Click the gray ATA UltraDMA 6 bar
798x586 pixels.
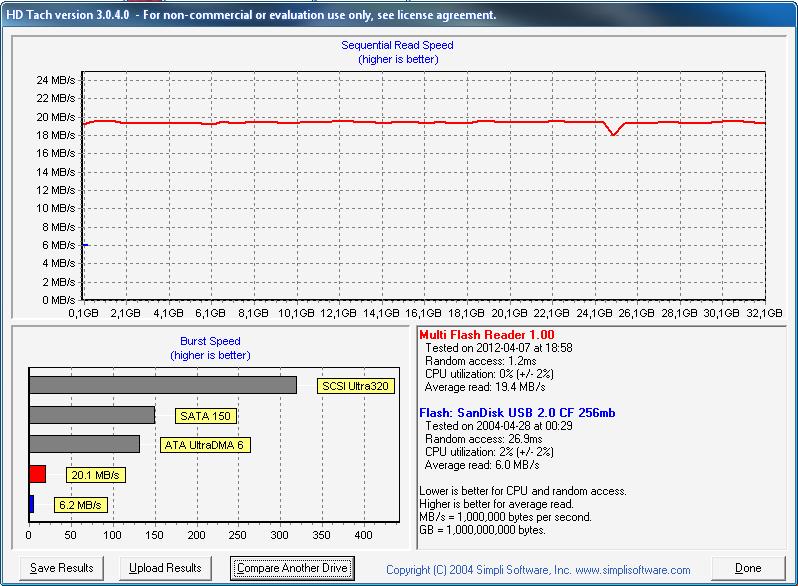84,444
